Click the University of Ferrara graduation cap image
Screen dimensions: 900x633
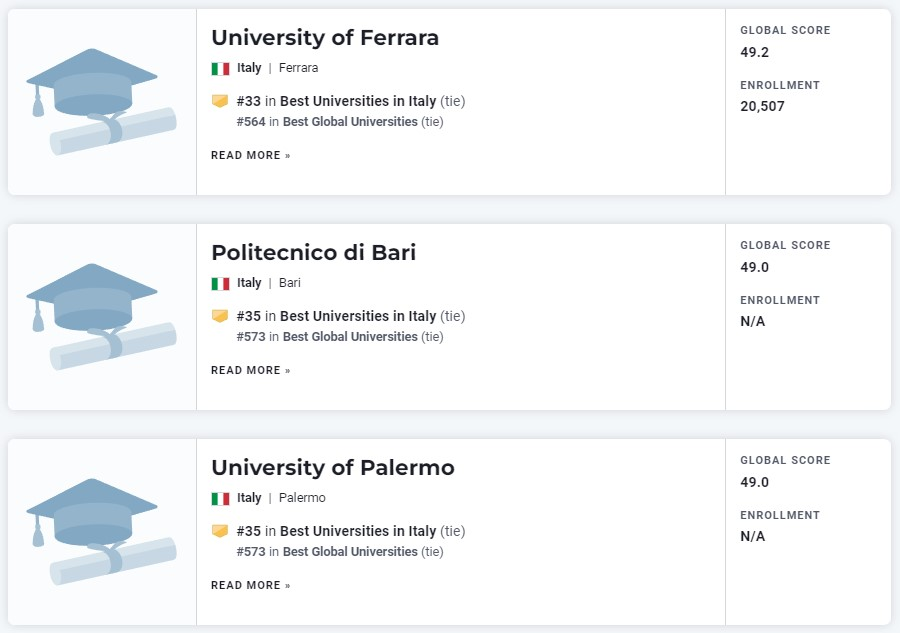click(x=102, y=102)
